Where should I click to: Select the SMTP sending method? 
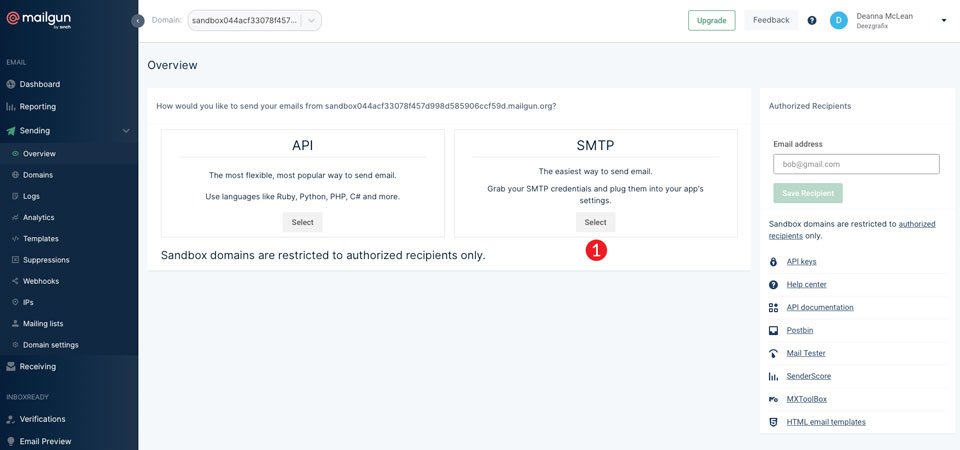tap(595, 222)
